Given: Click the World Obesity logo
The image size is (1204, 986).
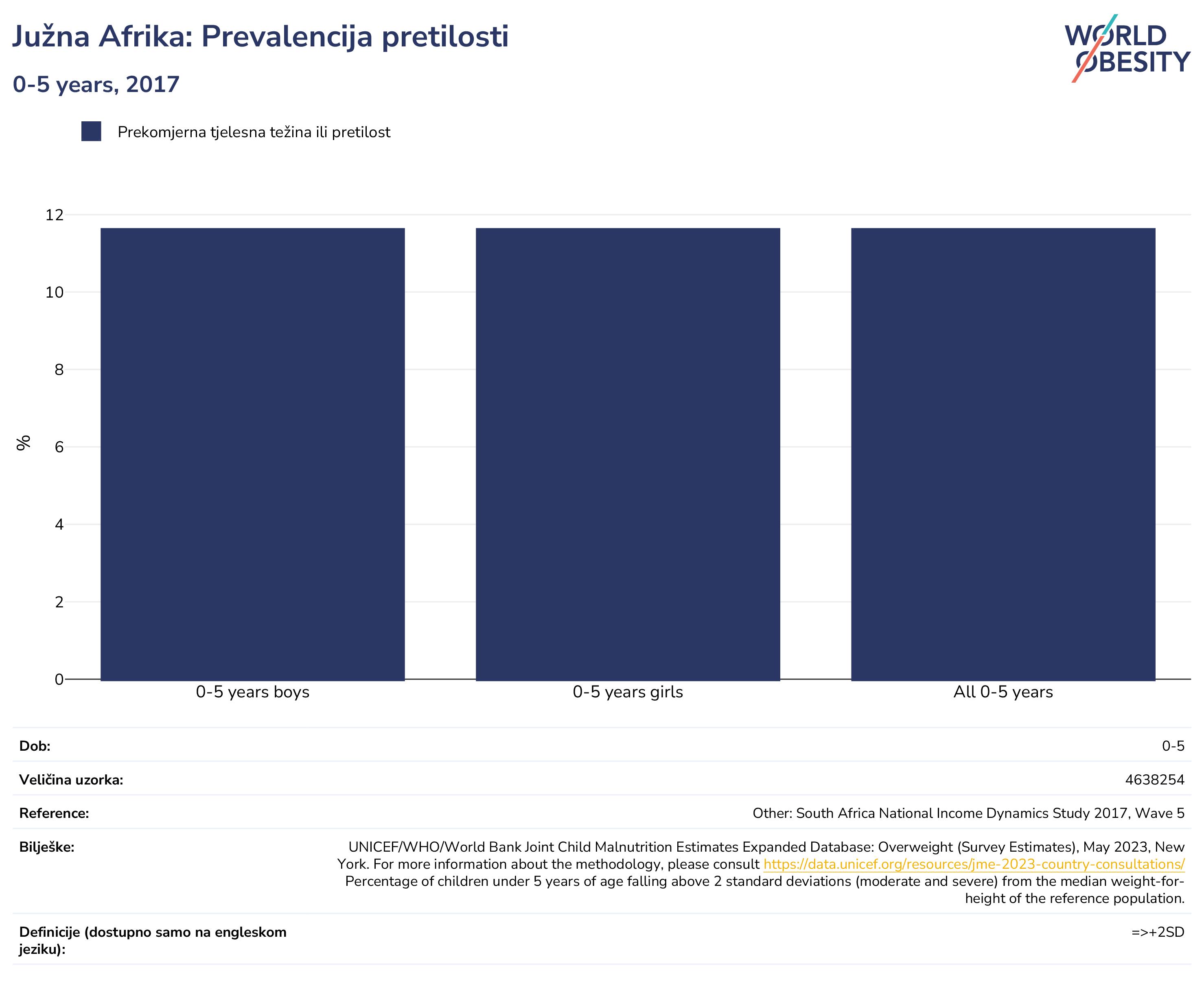Looking at the screenshot, I should [1127, 48].
